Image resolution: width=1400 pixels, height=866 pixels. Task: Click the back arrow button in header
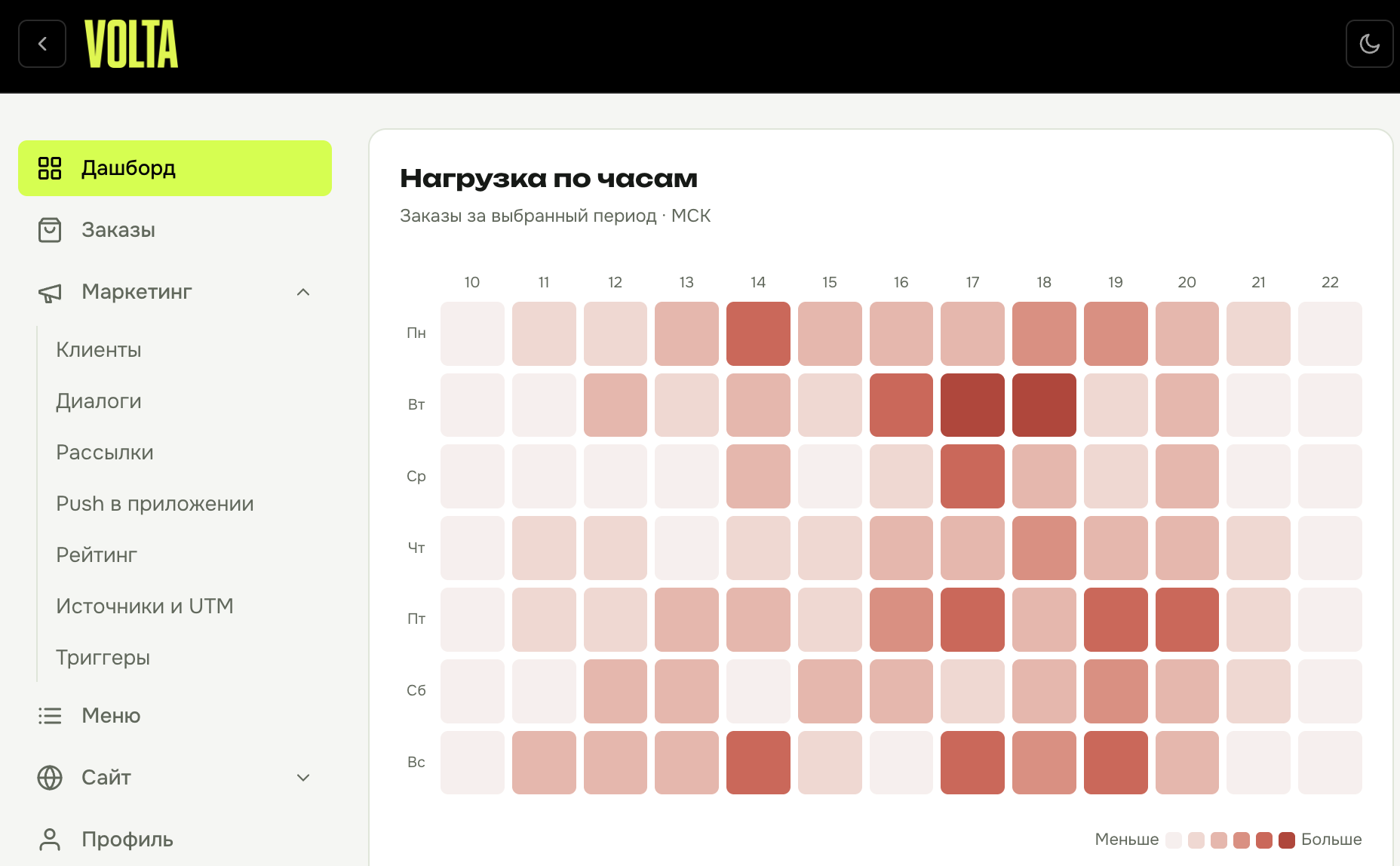42,44
